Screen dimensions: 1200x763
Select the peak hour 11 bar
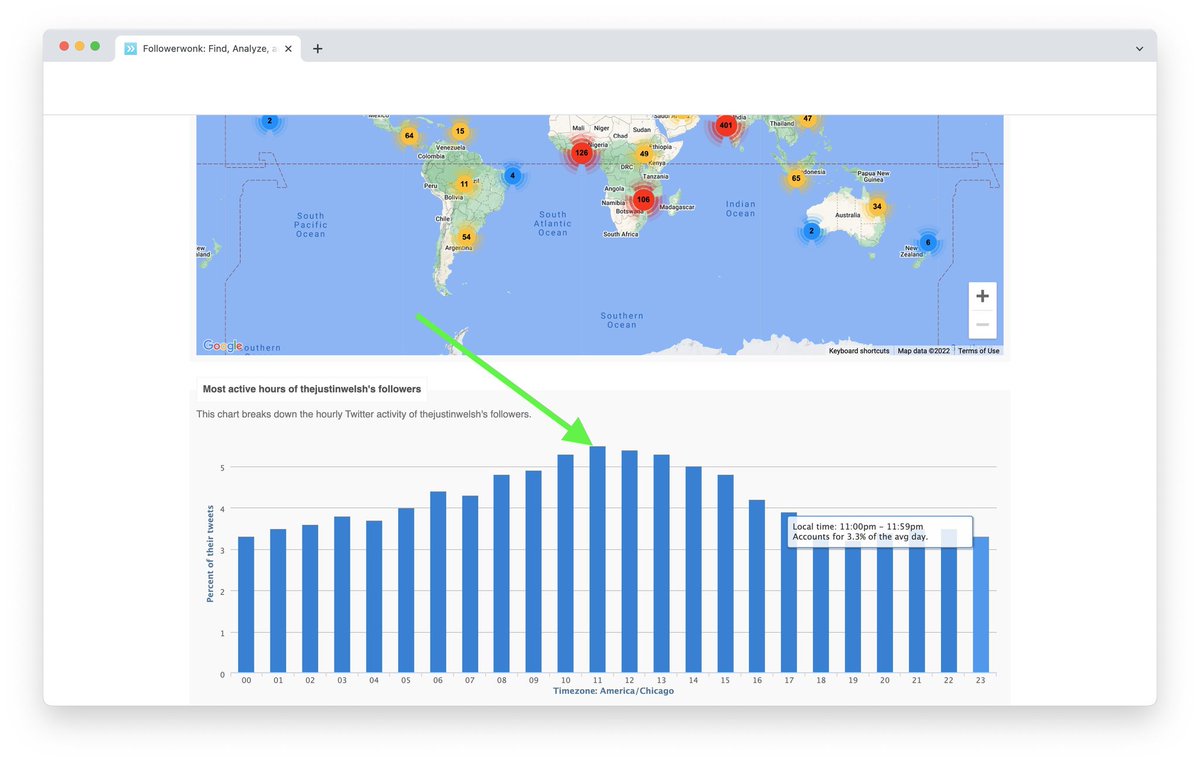tap(598, 559)
